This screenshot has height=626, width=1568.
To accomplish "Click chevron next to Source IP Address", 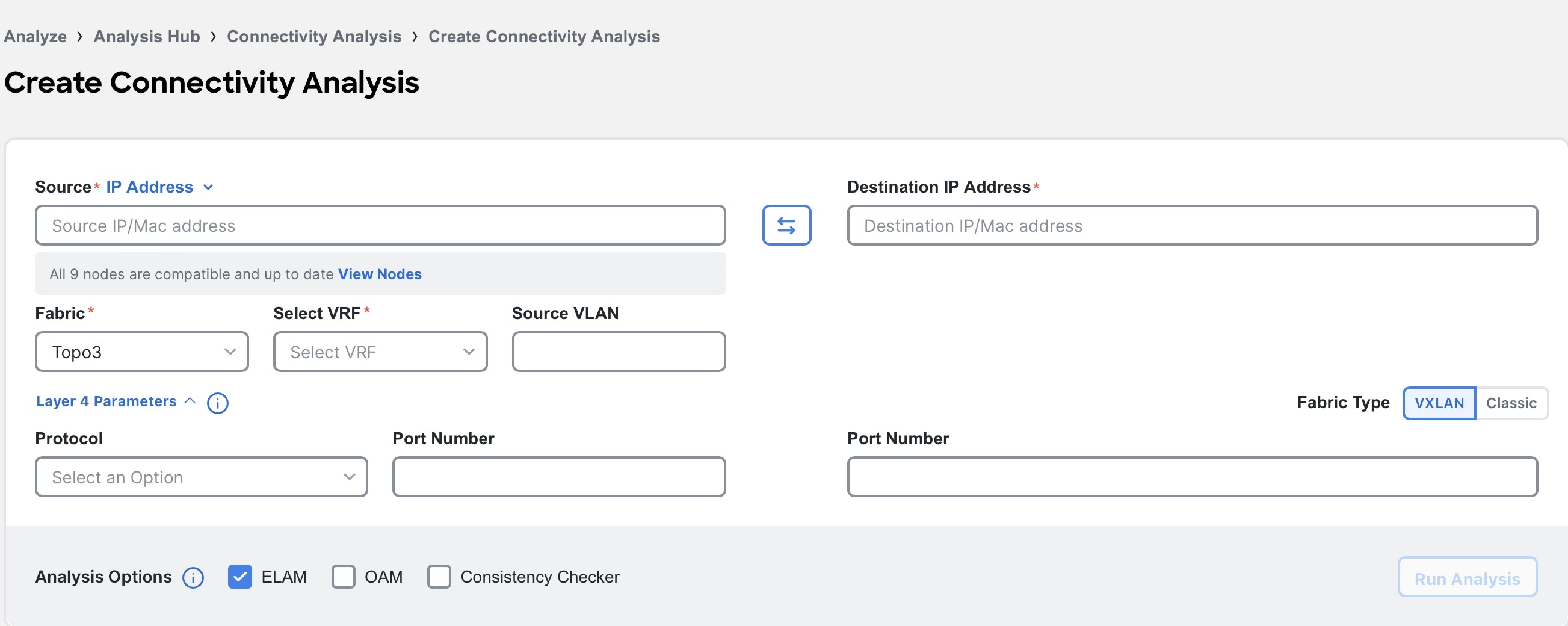I will coord(208,187).
